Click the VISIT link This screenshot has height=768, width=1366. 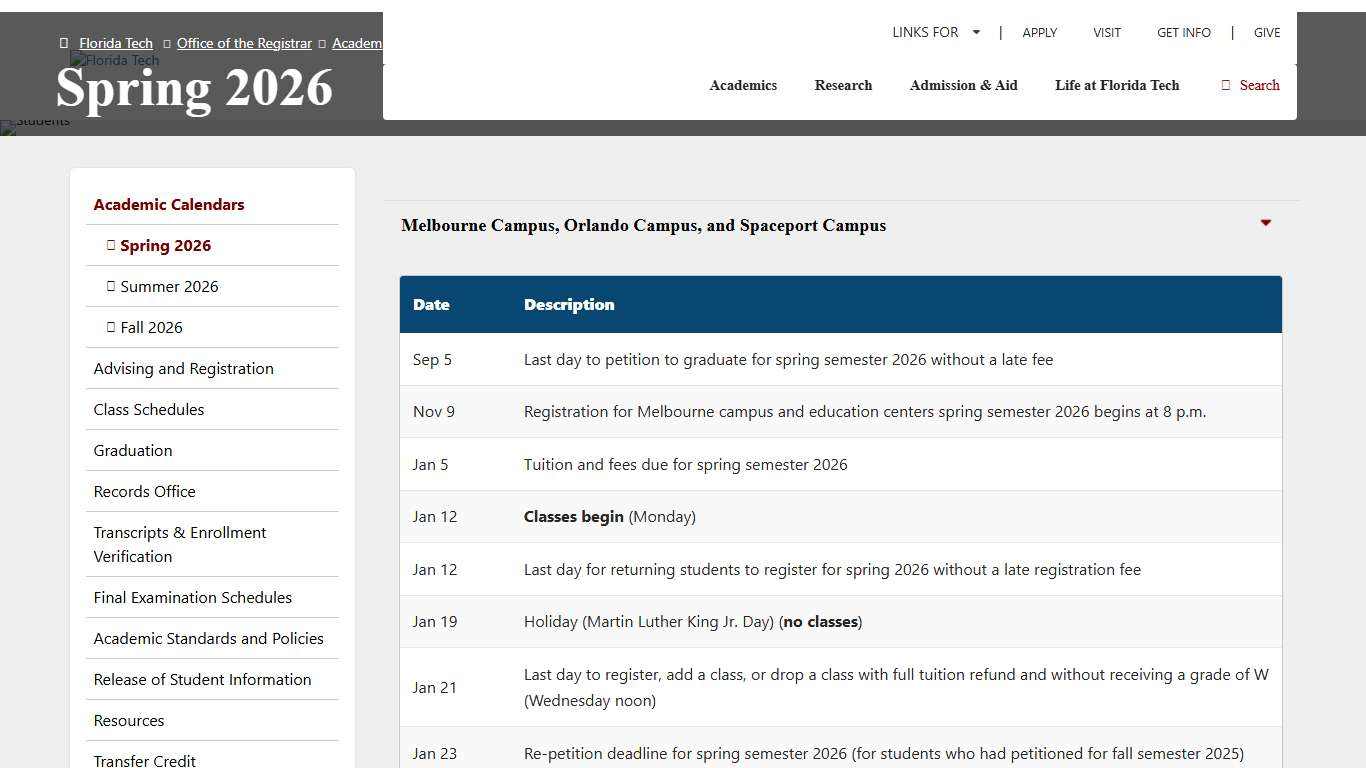point(1106,33)
